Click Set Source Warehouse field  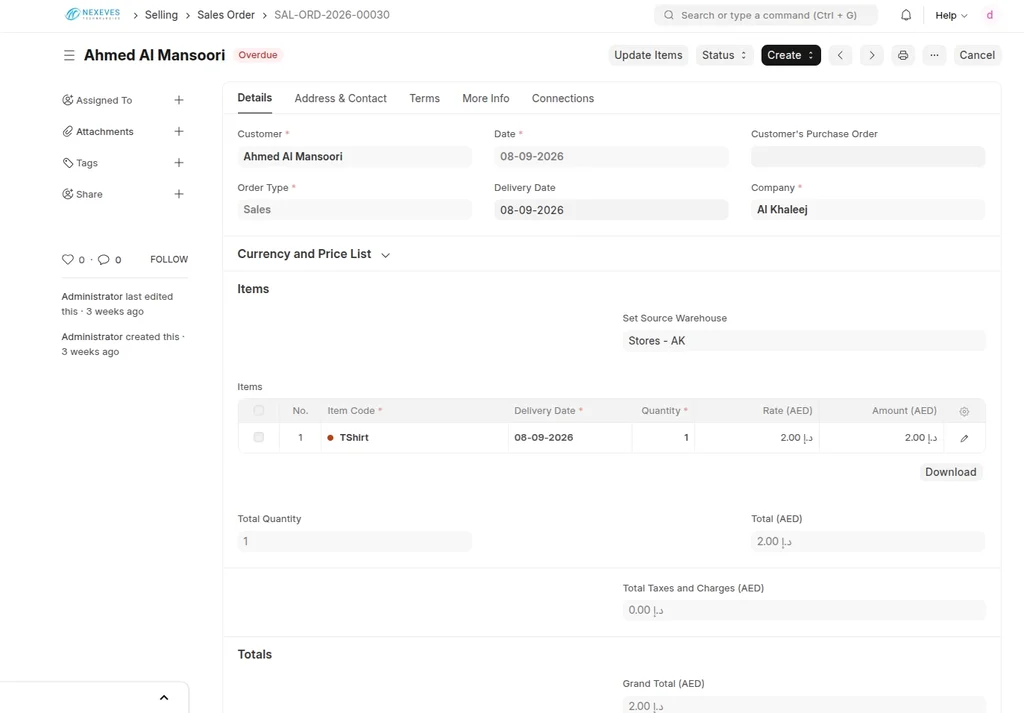pos(804,341)
